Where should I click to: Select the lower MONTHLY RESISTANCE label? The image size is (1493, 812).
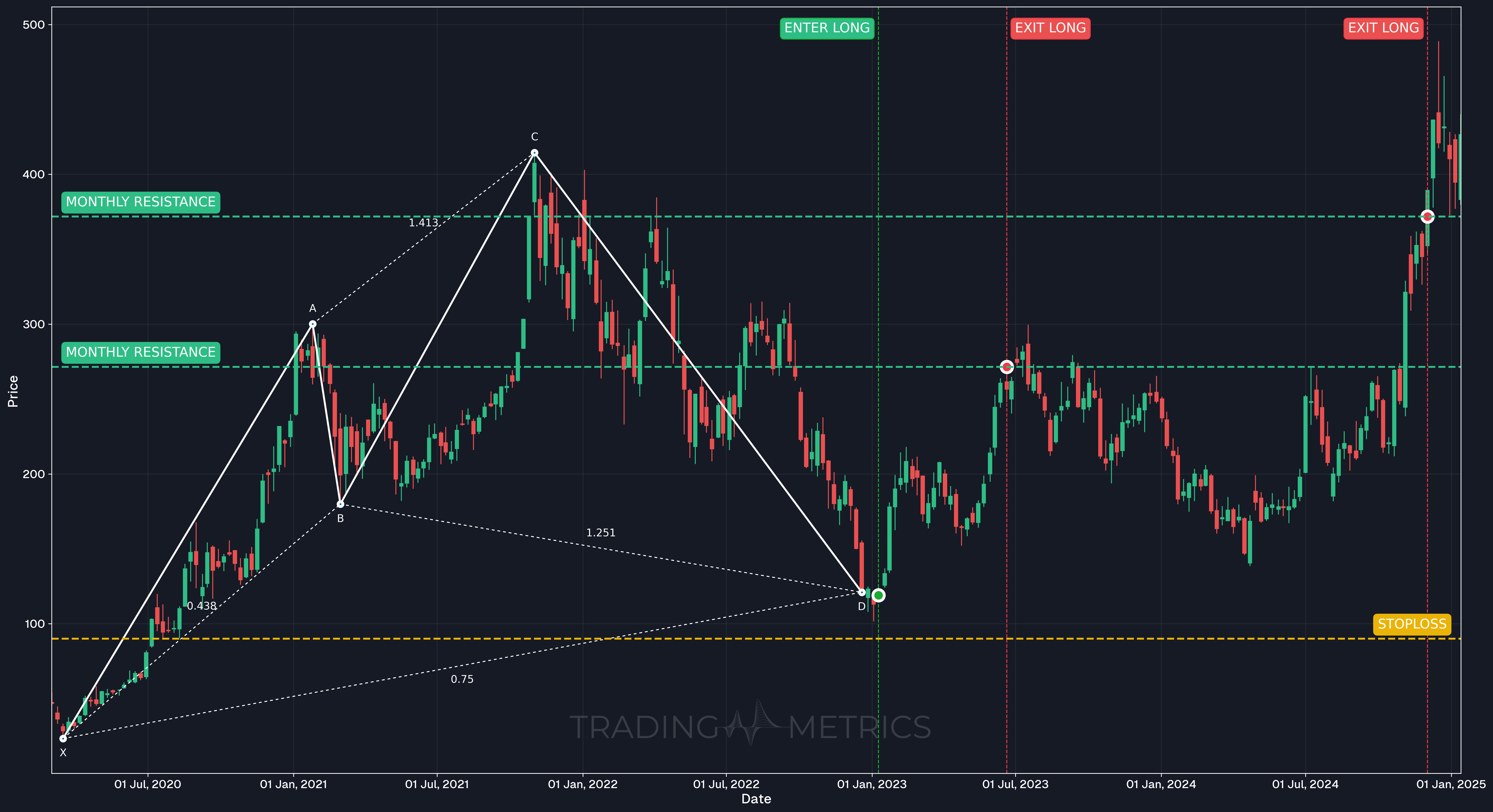pos(141,352)
